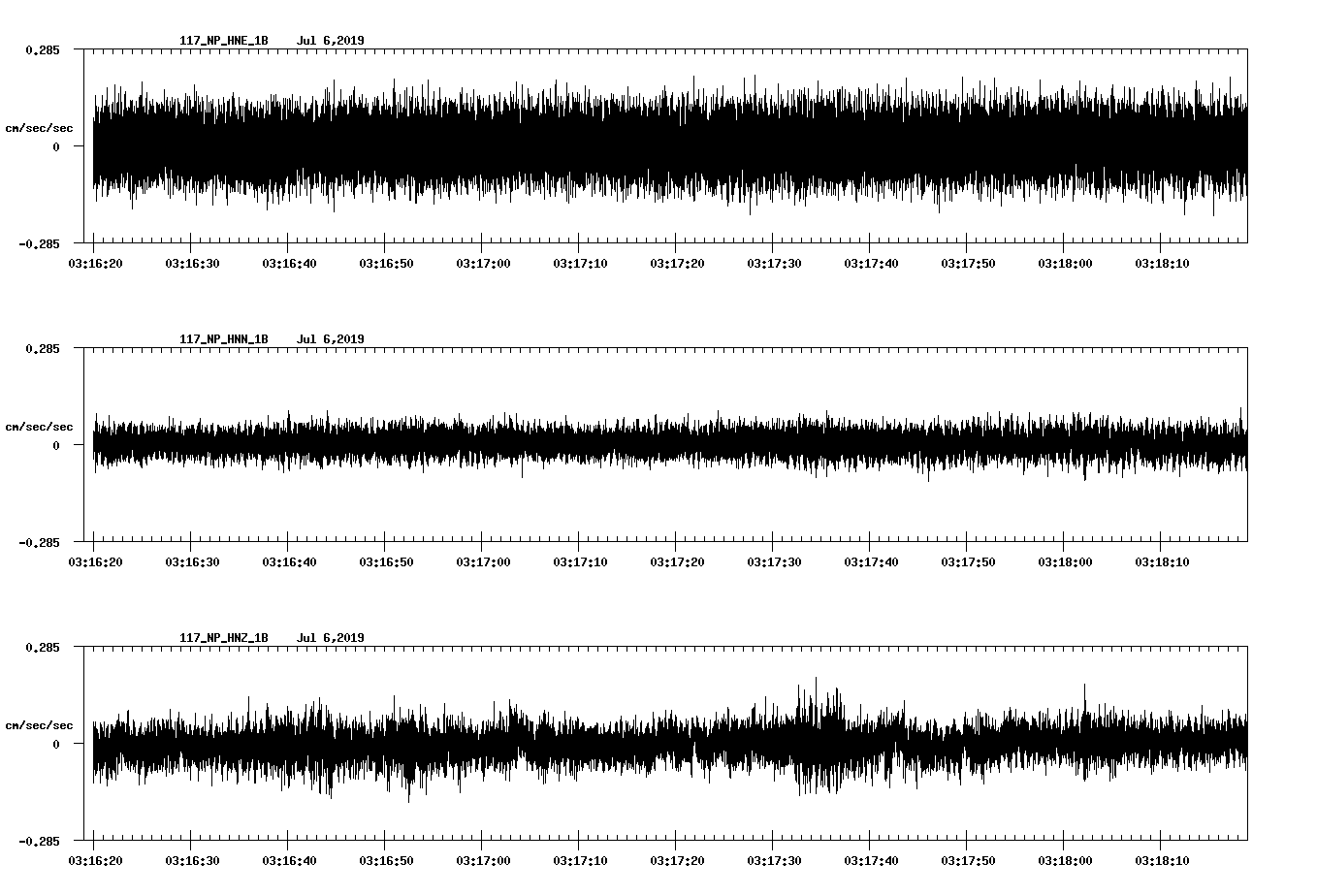
Task: Select the Jul 6,2019 date on HNE plot
Action: [331, 41]
